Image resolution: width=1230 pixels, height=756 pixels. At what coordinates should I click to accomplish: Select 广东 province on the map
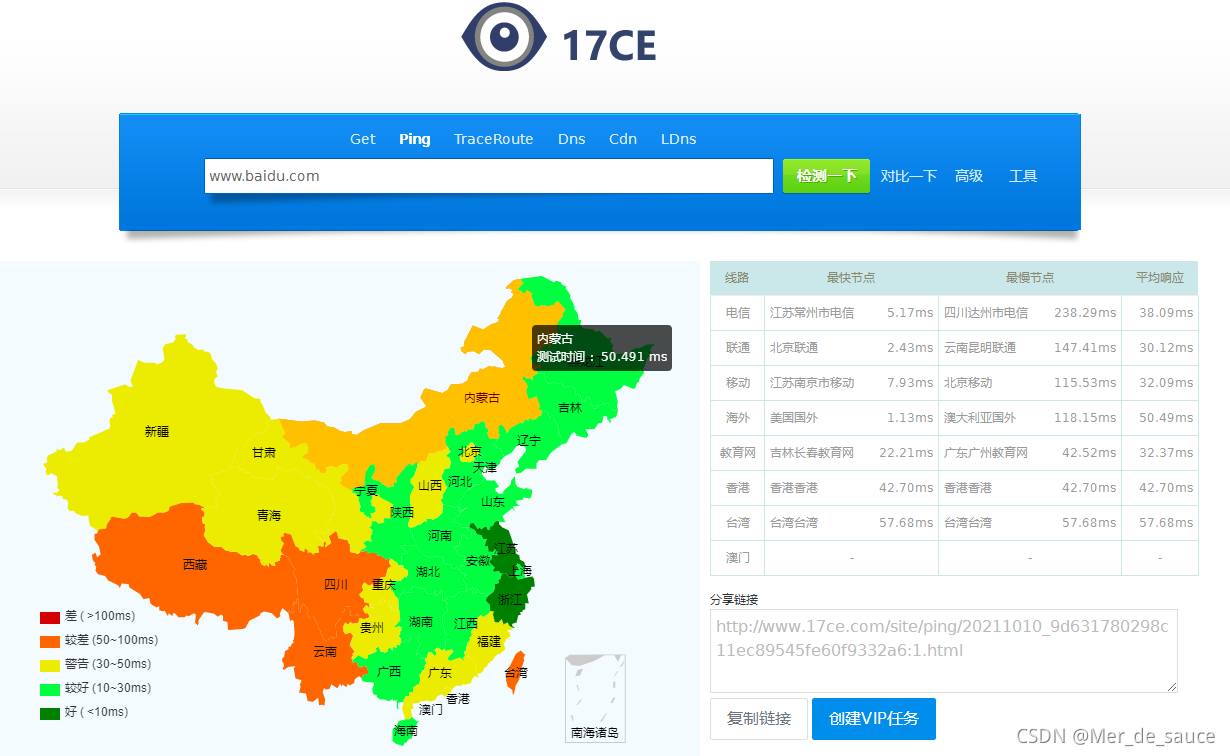pyautogui.click(x=440, y=673)
